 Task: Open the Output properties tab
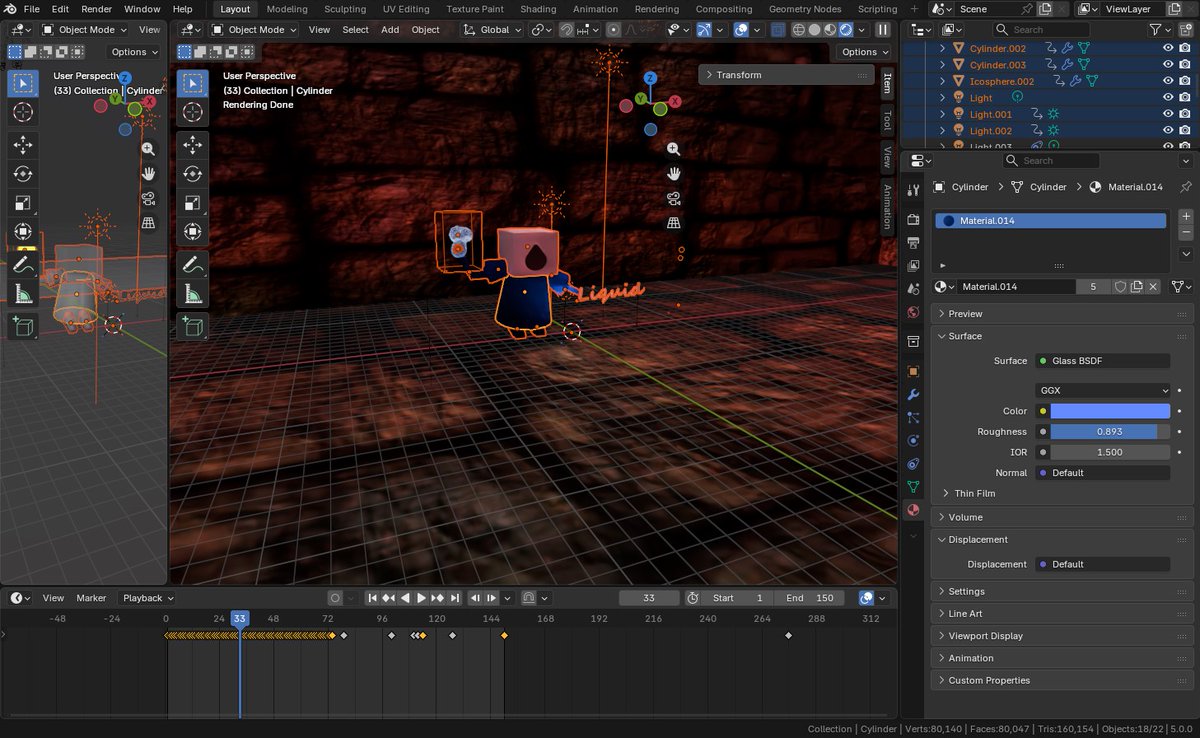(913, 242)
